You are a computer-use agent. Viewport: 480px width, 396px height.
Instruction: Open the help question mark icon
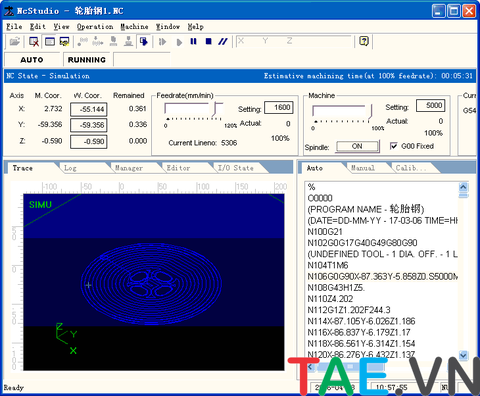(x=364, y=41)
